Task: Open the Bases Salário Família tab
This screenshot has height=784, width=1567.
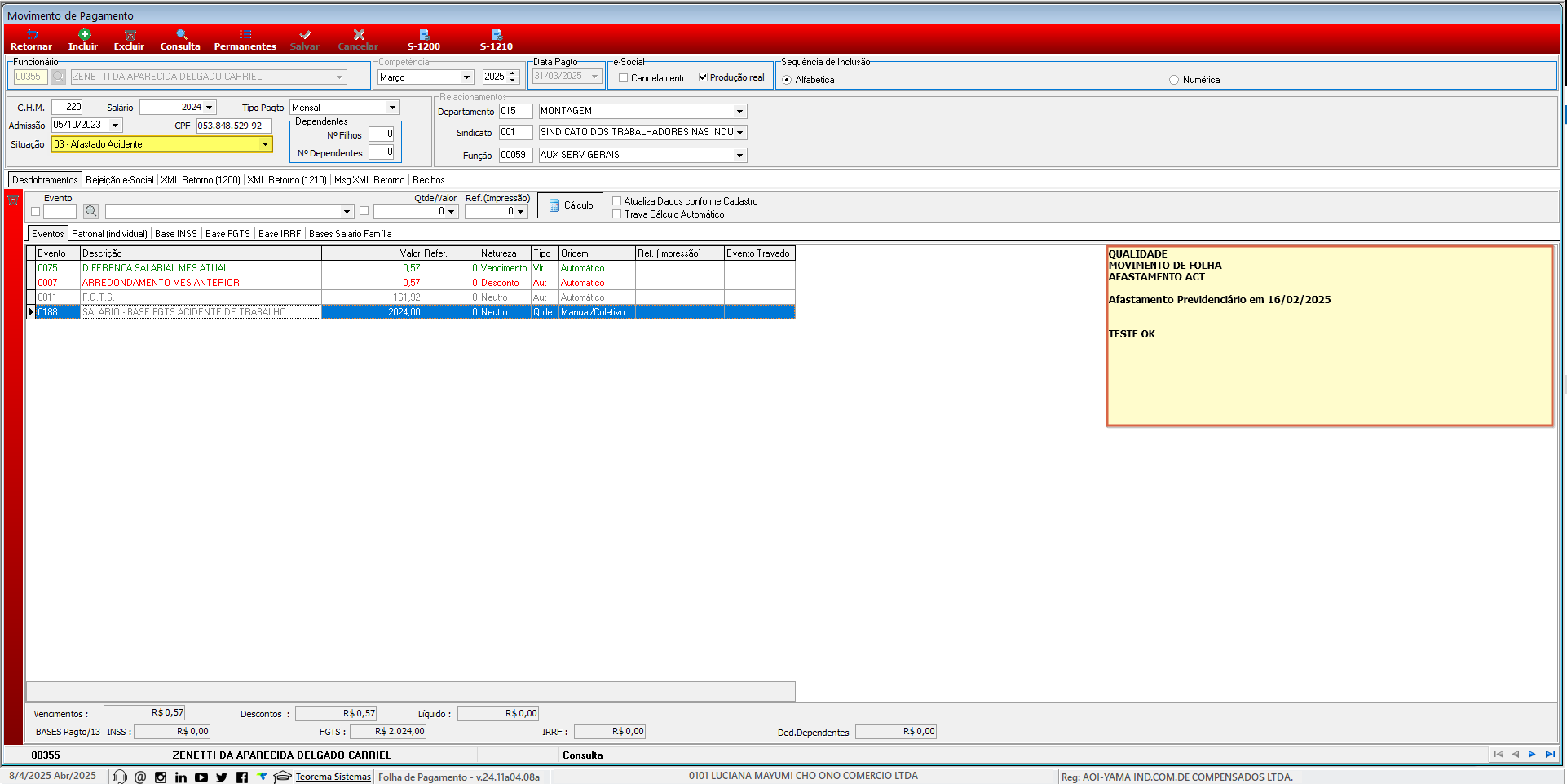Action: click(351, 234)
